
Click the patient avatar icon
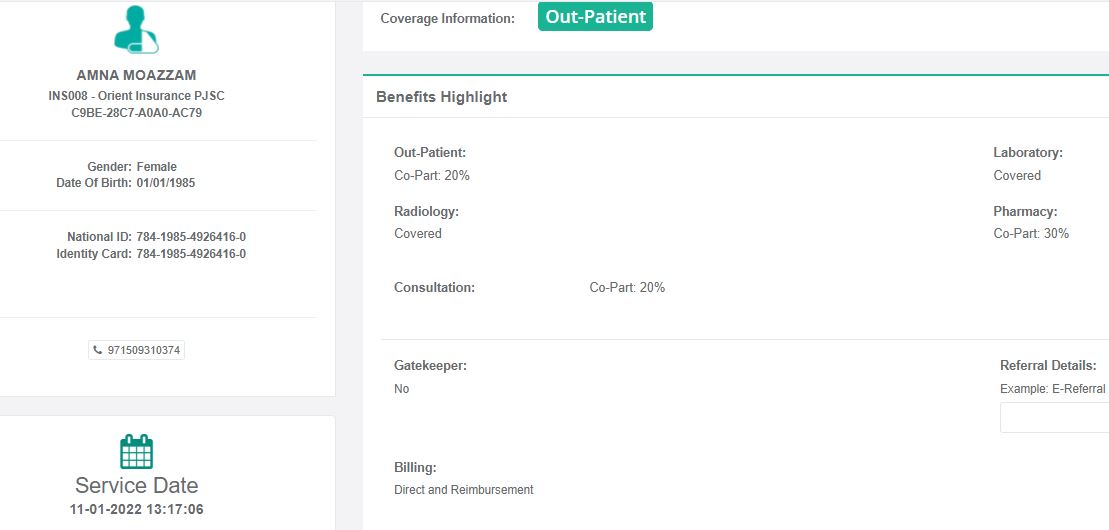coord(136,30)
